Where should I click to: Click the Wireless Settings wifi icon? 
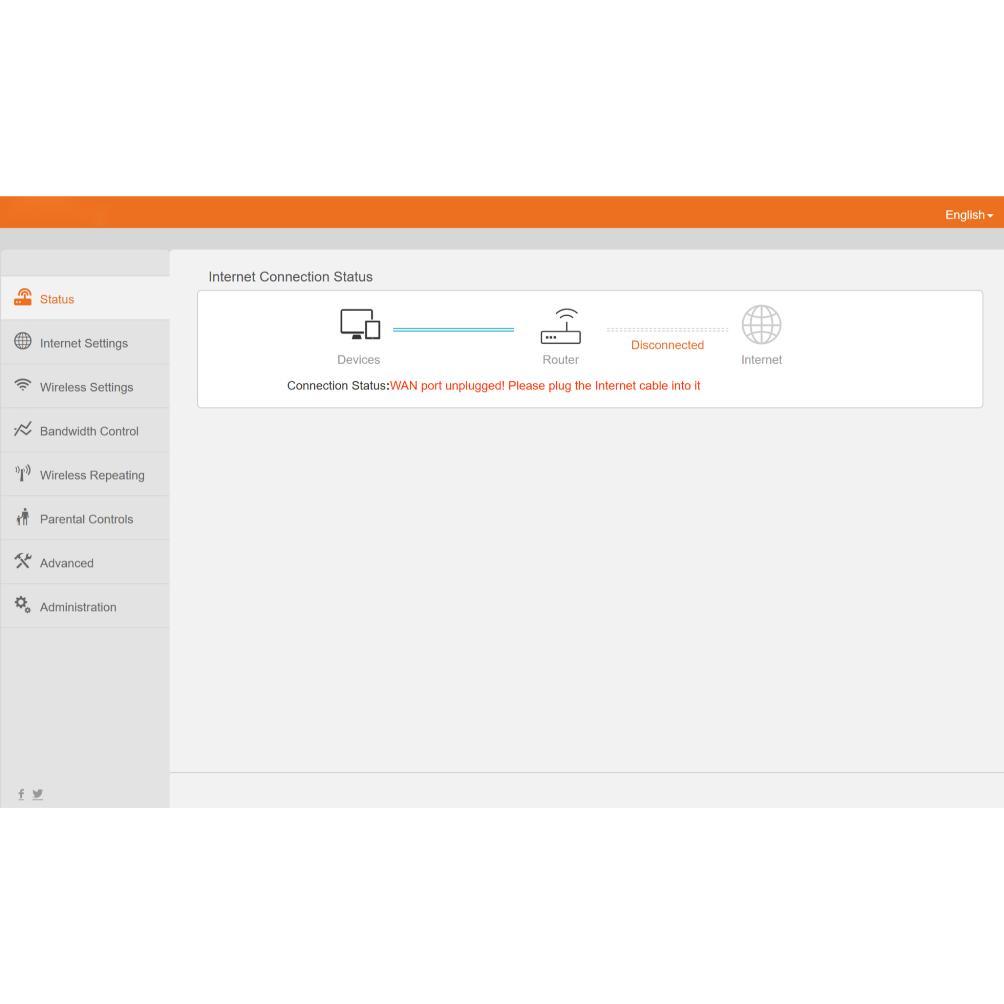click(22, 385)
